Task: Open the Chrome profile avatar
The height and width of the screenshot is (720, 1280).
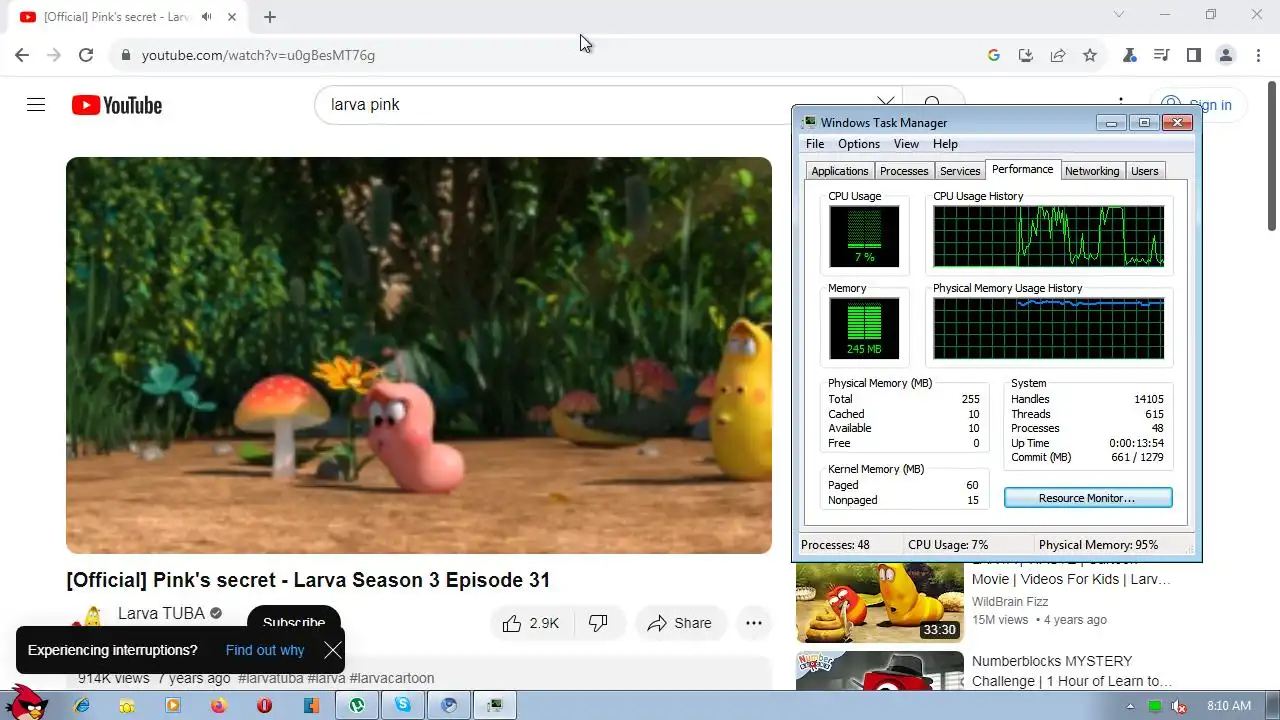Action: point(1226,55)
